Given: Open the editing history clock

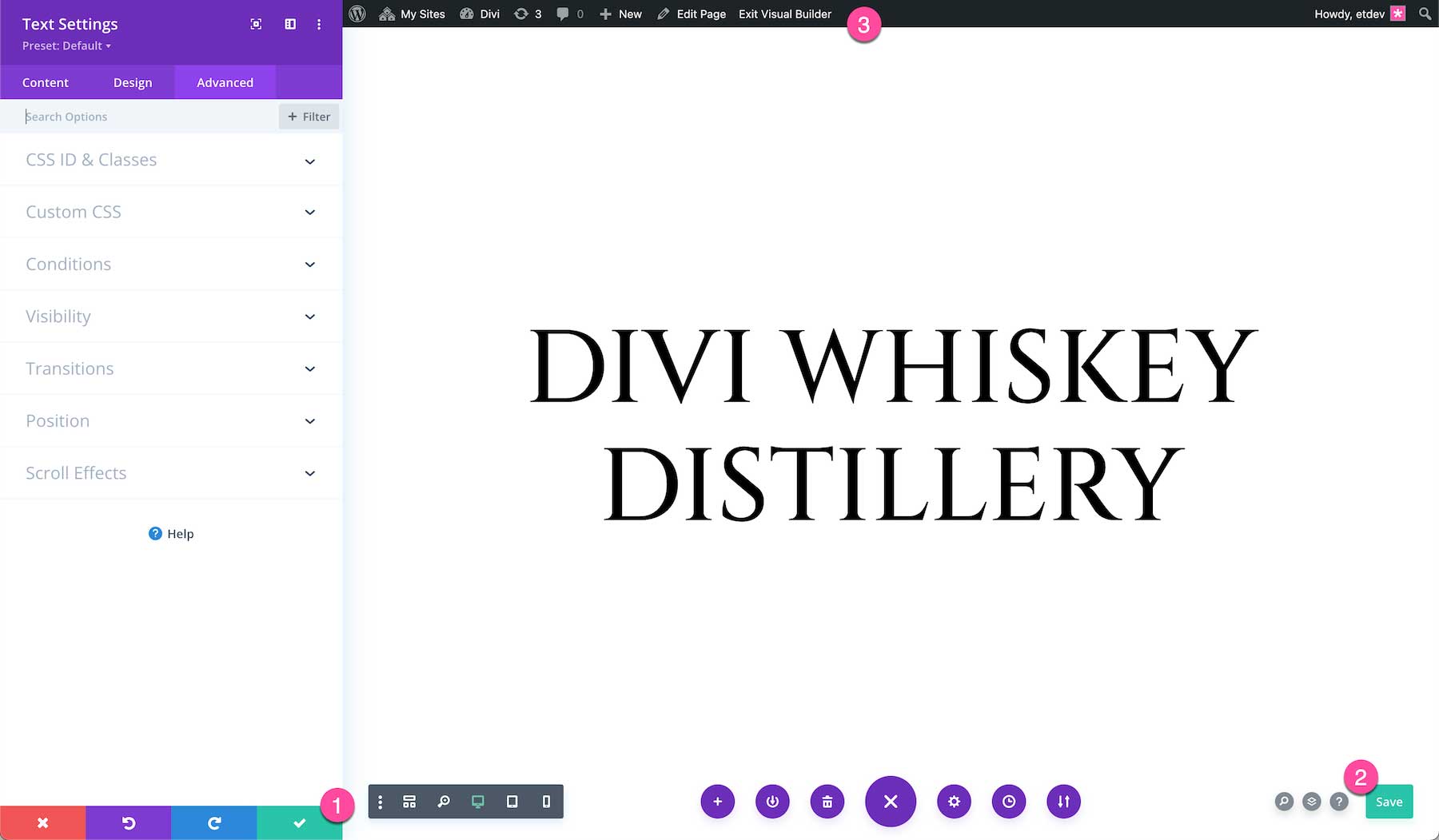Looking at the screenshot, I should tap(1009, 802).
